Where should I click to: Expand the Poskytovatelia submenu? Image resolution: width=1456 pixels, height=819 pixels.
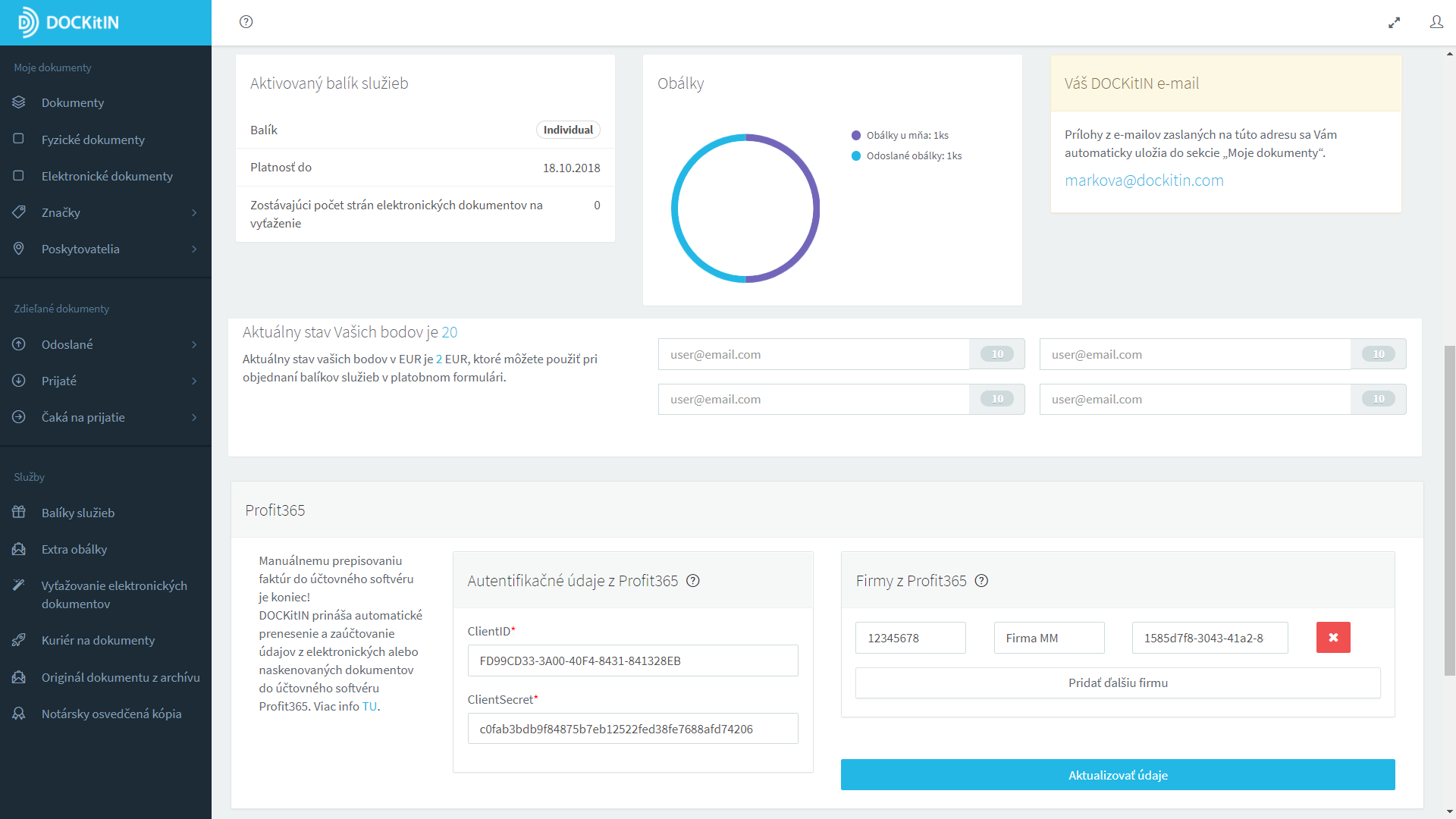click(x=194, y=249)
